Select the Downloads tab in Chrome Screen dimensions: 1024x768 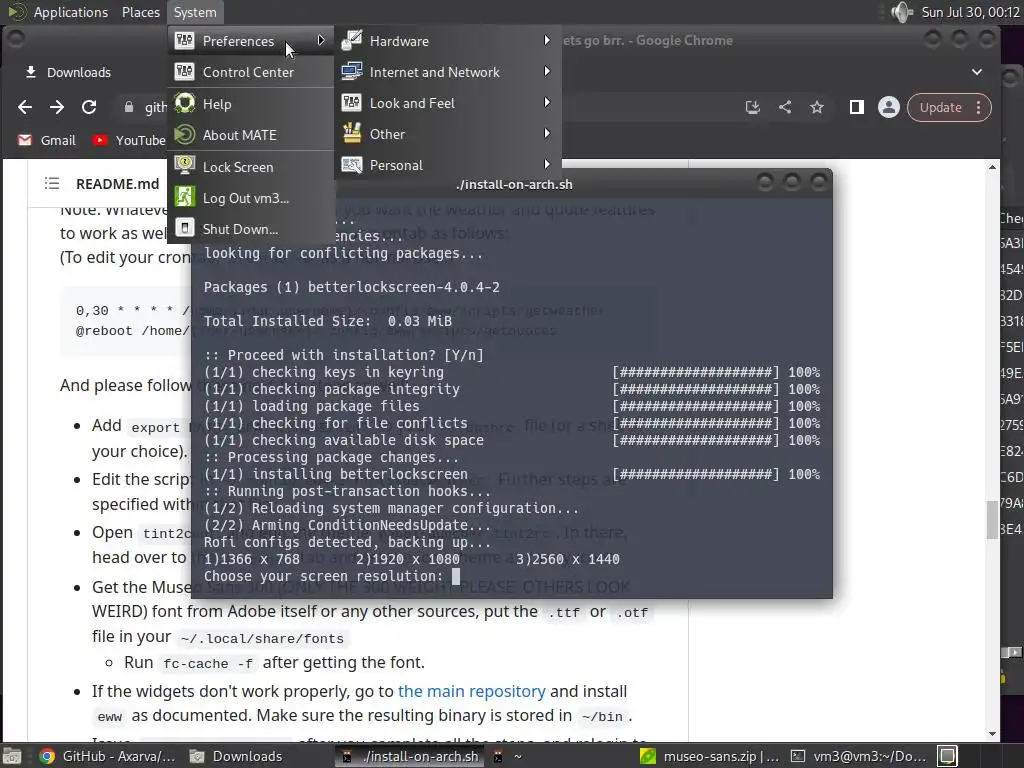point(68,72)
